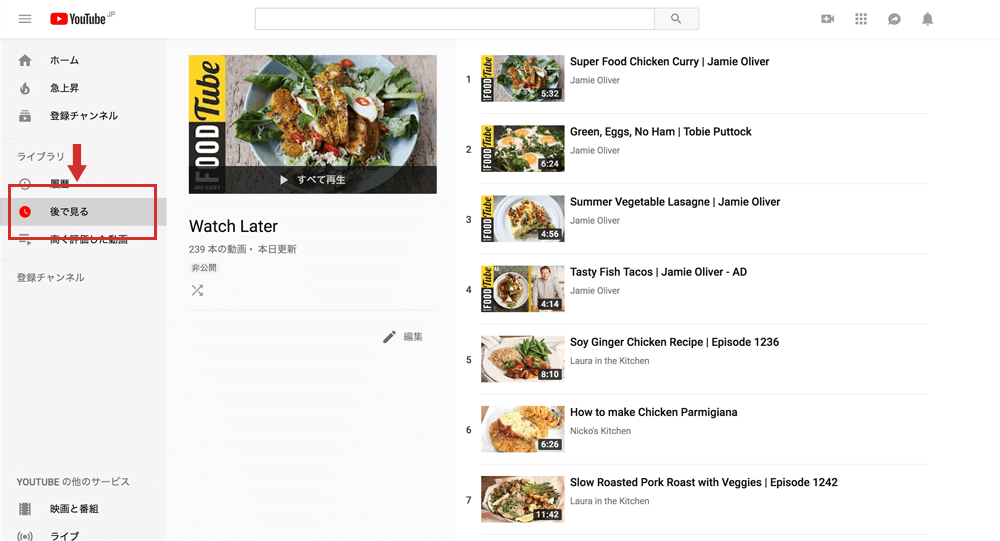Open Tasty Fish Tacos thumbnail
The width and height of the screenshot is (1000, 541).
click(x=522, y=289)
